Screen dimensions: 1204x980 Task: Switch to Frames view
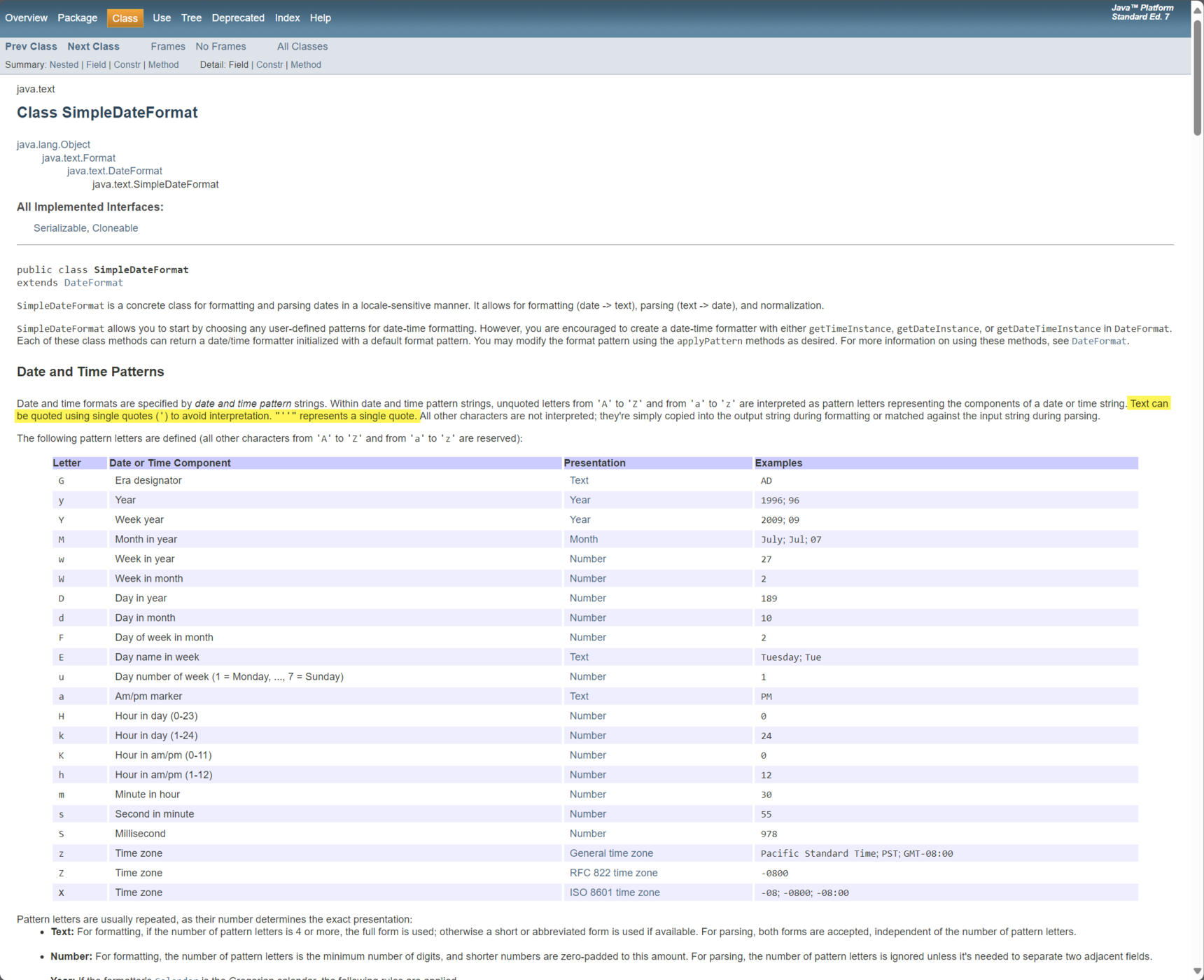coord(168,47)
